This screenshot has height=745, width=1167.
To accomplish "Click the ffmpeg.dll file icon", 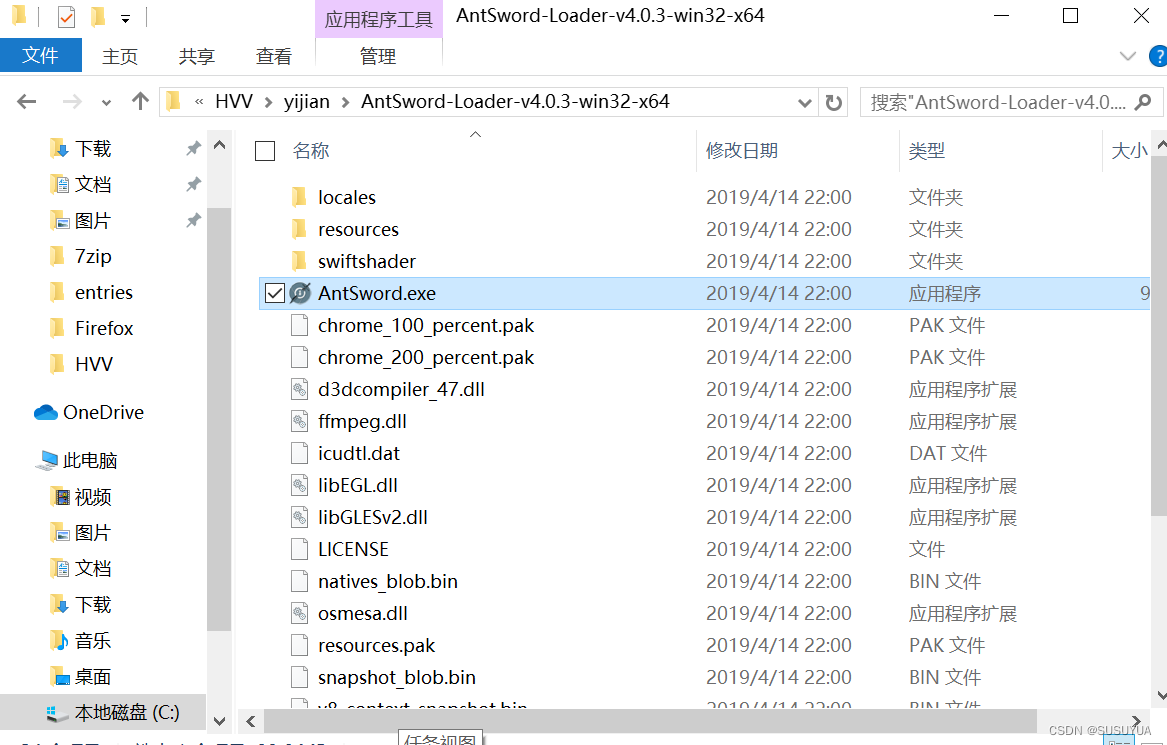I will 299,421.
